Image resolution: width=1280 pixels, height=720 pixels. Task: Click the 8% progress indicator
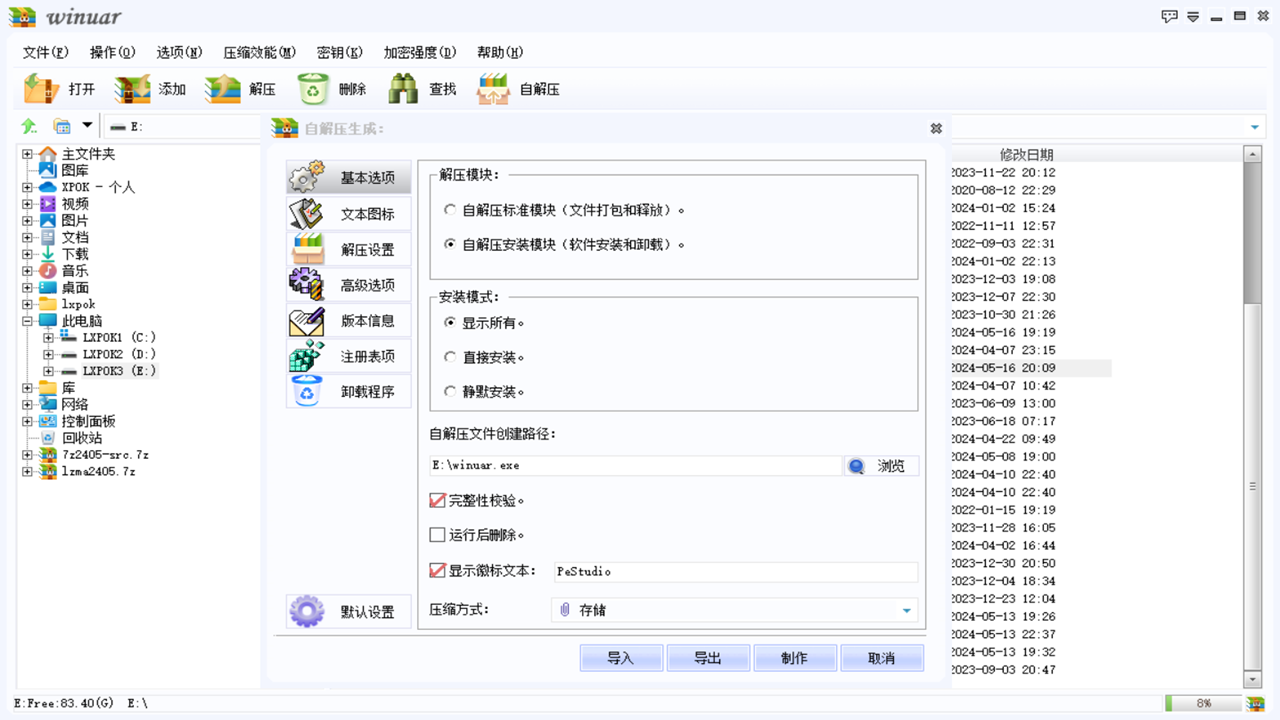click(x=1205, y=704)
